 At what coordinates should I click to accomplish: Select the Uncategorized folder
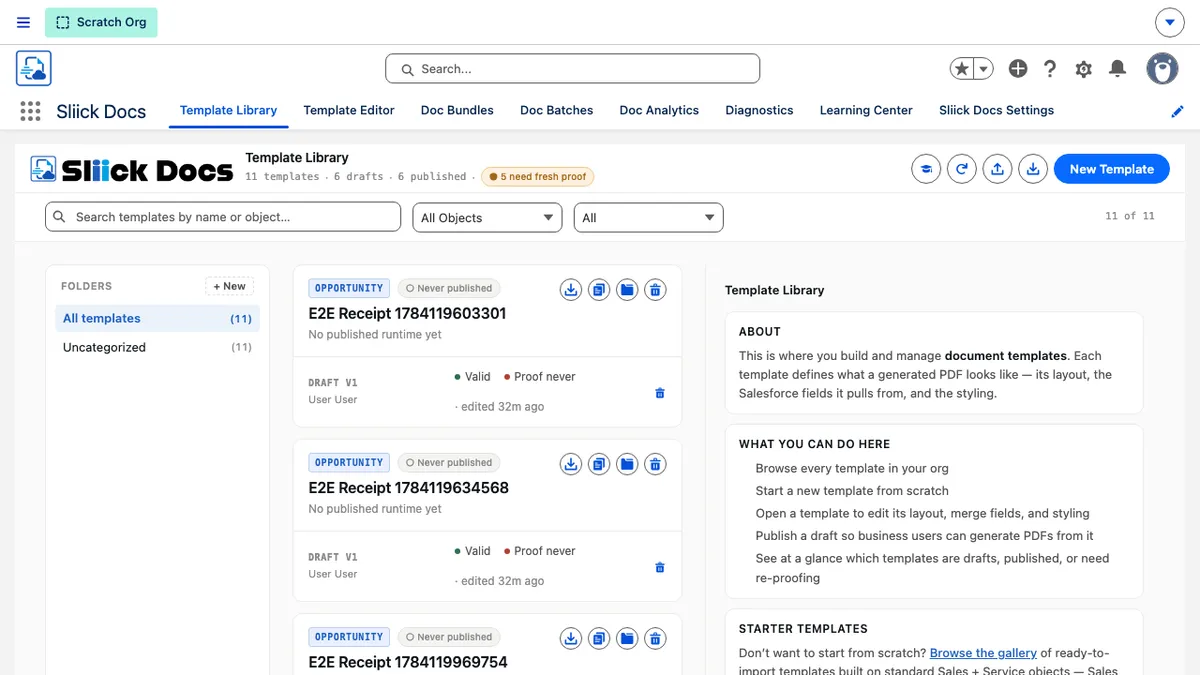point(157,348)
